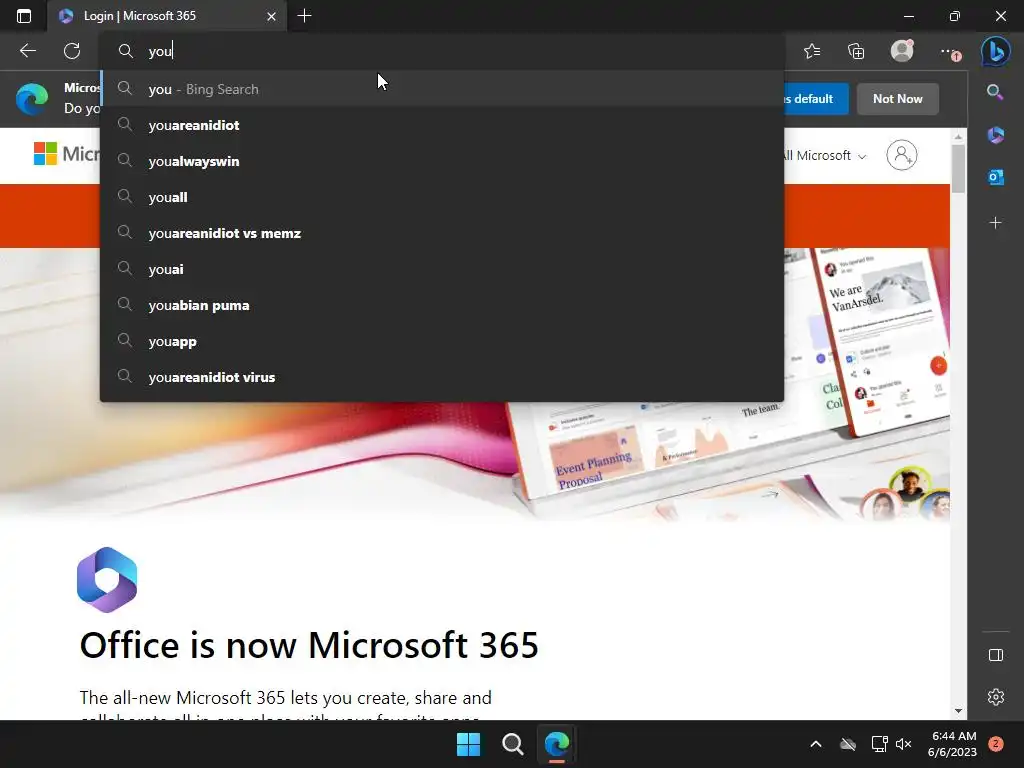Open notifications badge showing 2
The image size is (1024, 768).
996,744
